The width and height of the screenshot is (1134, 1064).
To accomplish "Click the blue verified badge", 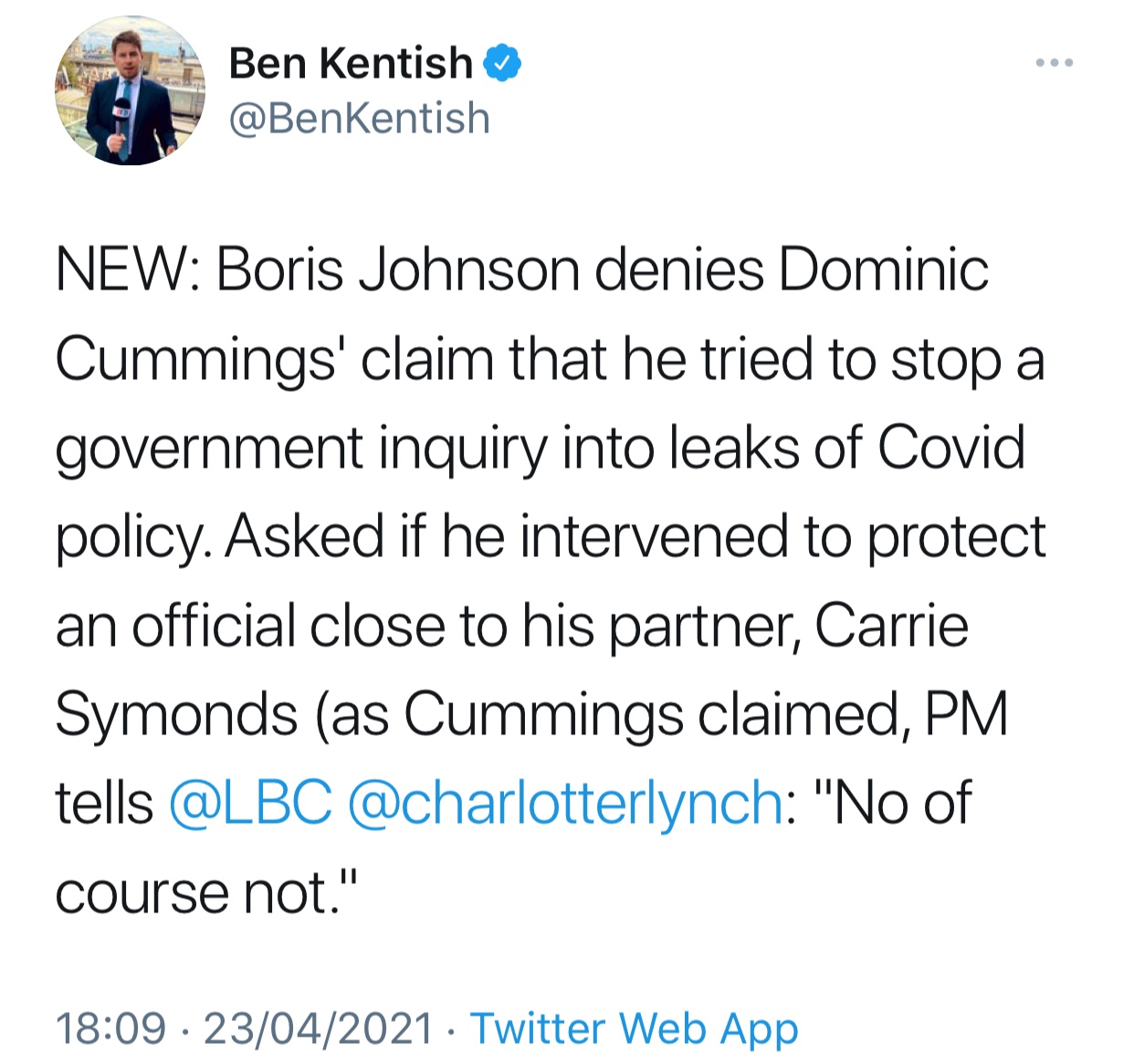I will tap(501, 63).
